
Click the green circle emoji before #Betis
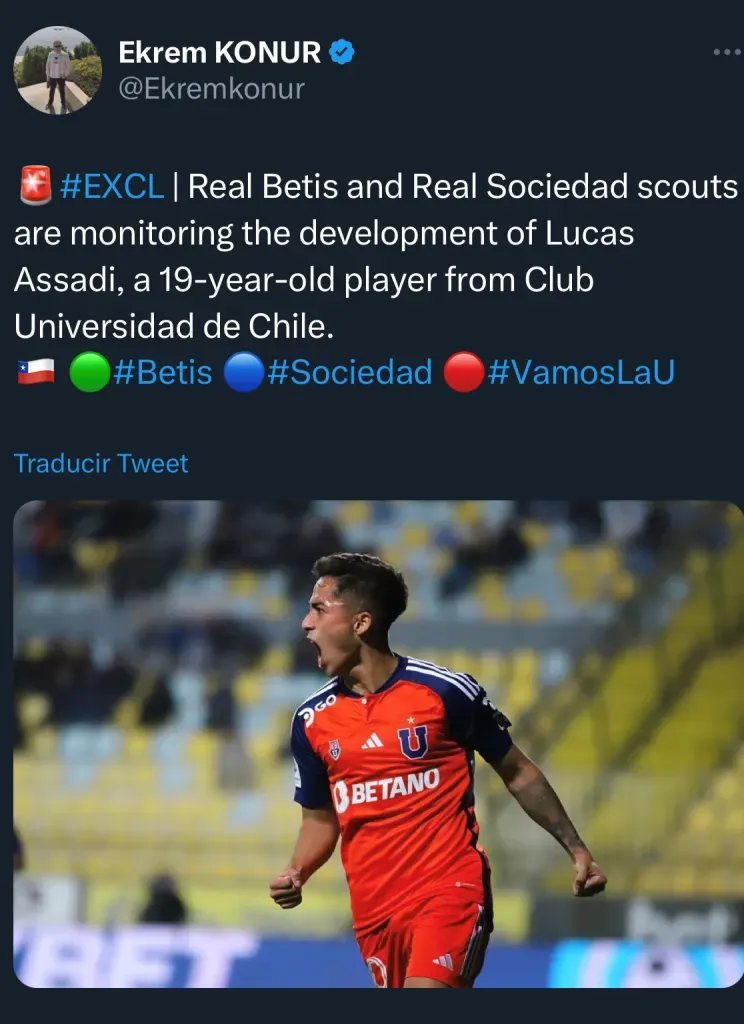pyautogui.click(x=91, y=371)
